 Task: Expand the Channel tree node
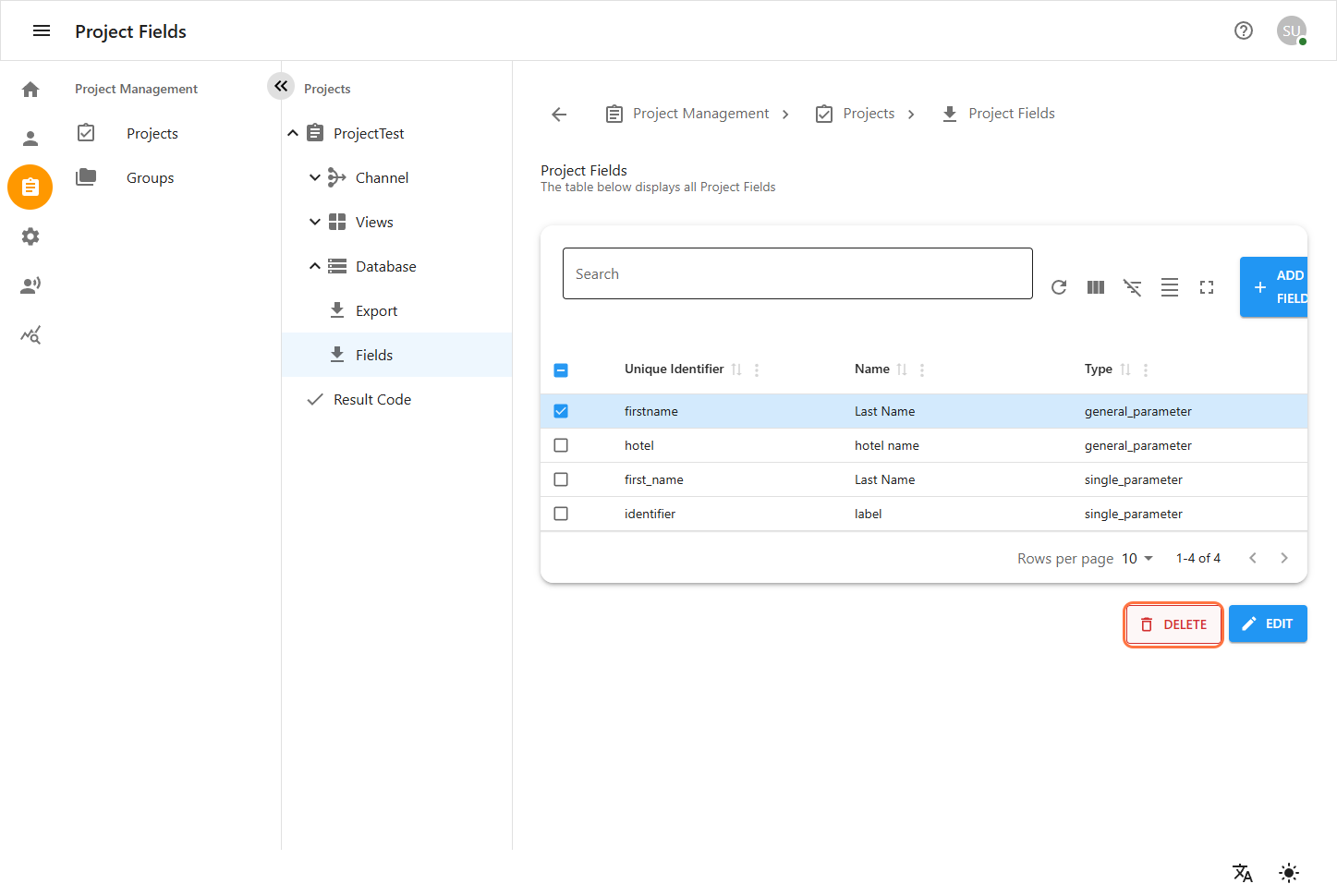coord(314,176)
